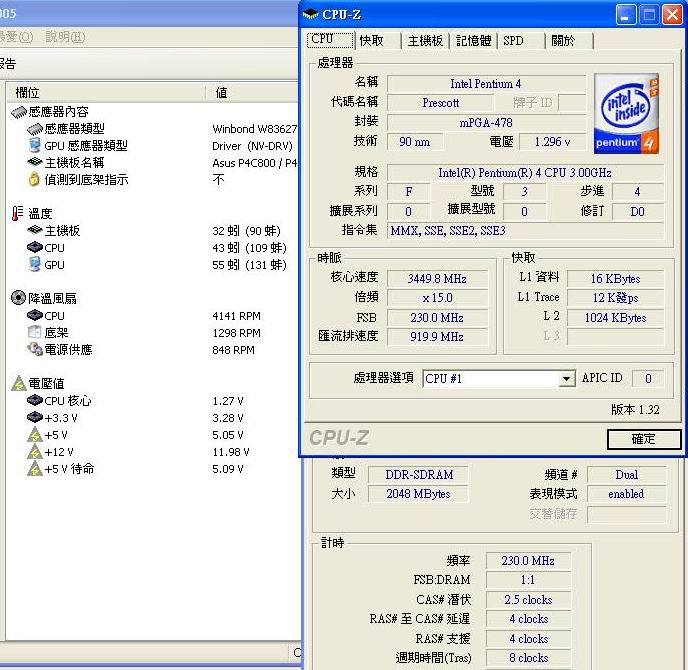Click the CPU-Z title bar chip icon

pyautogui.click(x=311, y=14)
